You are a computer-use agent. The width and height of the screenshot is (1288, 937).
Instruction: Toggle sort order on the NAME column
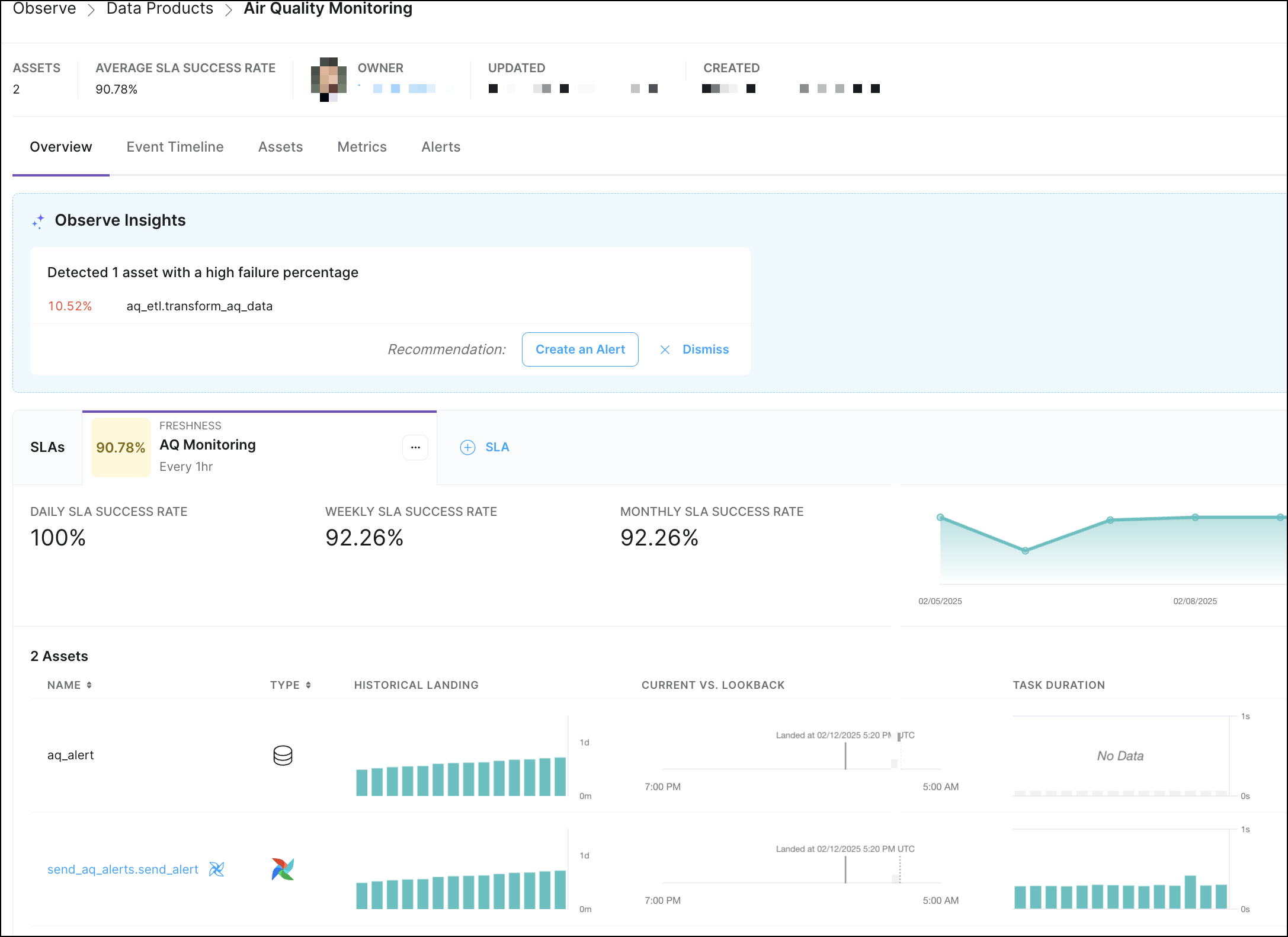pyautogui.click(x=89, y=685)
